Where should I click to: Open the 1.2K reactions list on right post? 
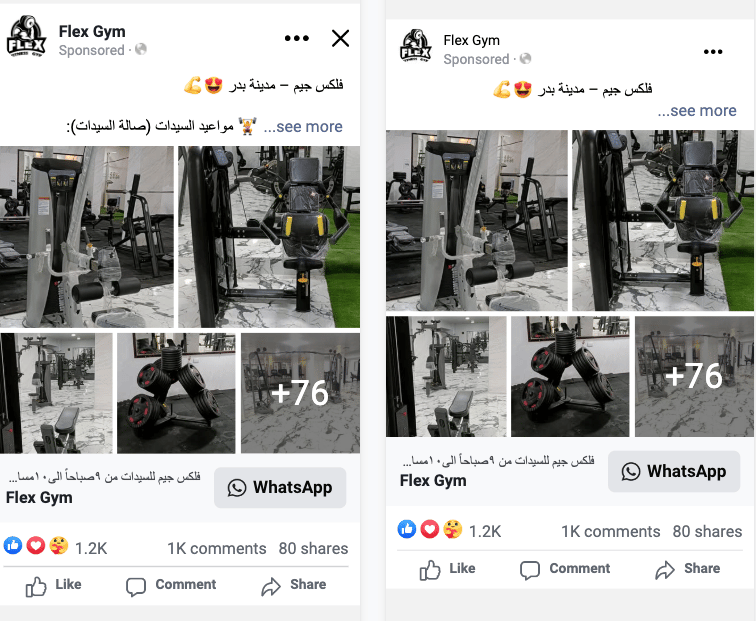(x=449, y=531)
